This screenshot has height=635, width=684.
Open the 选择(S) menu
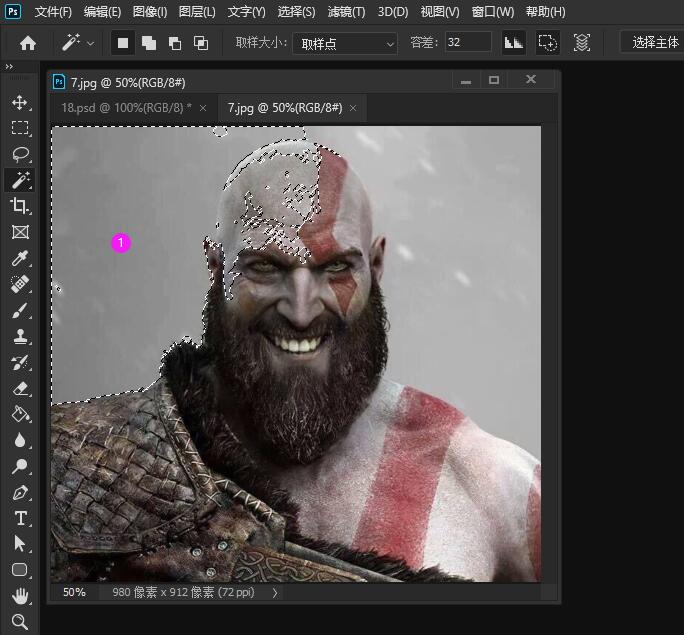297,12
